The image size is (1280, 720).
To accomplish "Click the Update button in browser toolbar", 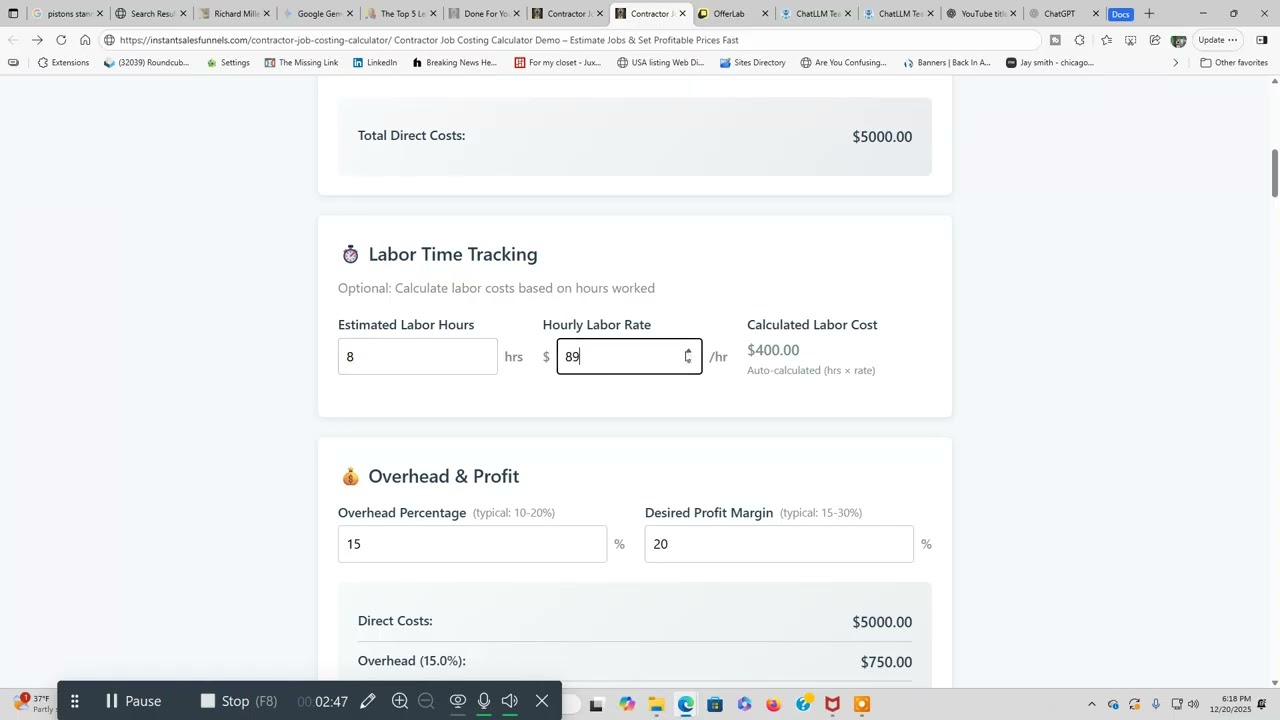I will (x=1218, y=40).
